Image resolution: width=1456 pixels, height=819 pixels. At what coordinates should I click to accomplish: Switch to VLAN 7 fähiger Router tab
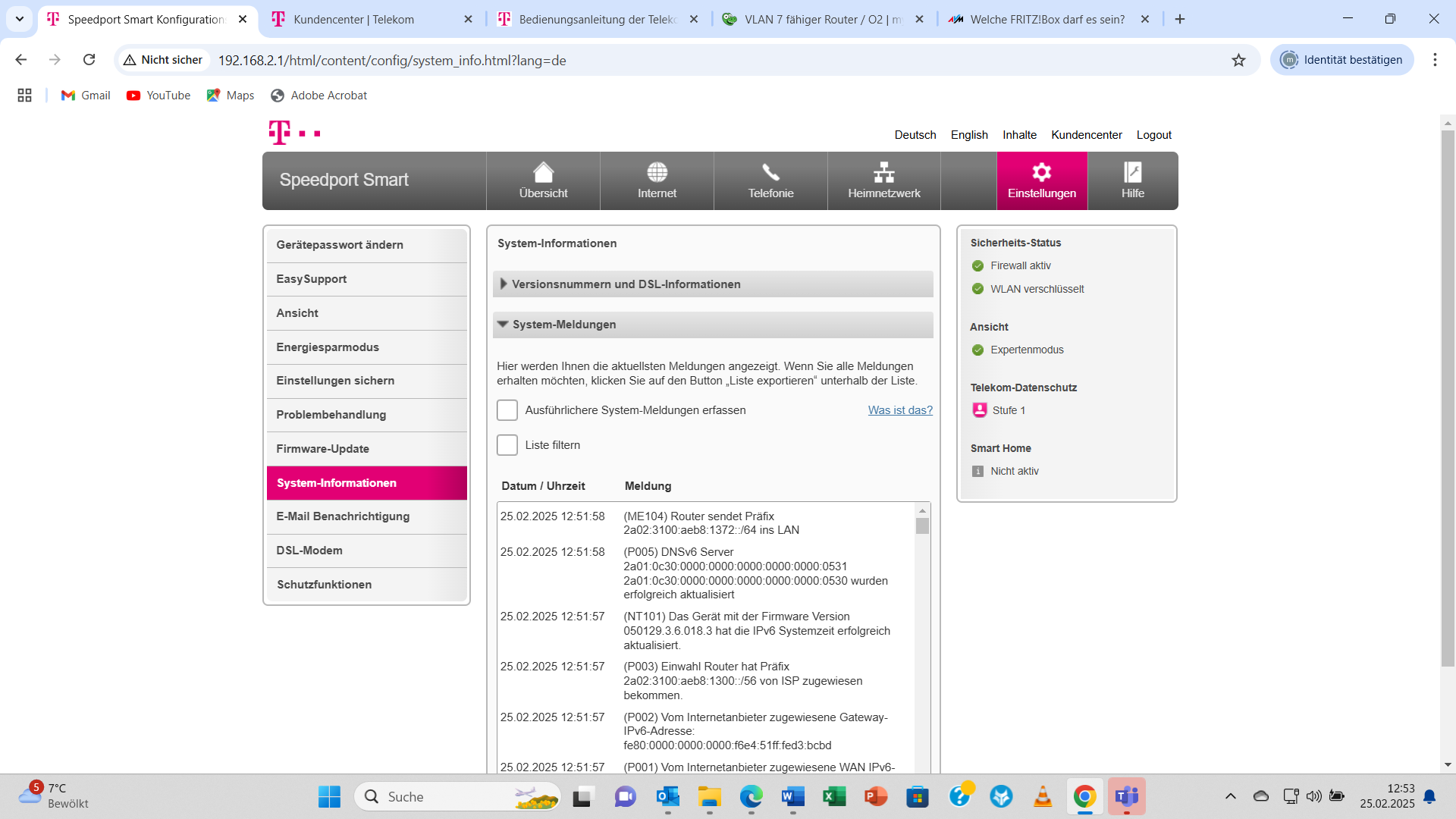(823, 20)
